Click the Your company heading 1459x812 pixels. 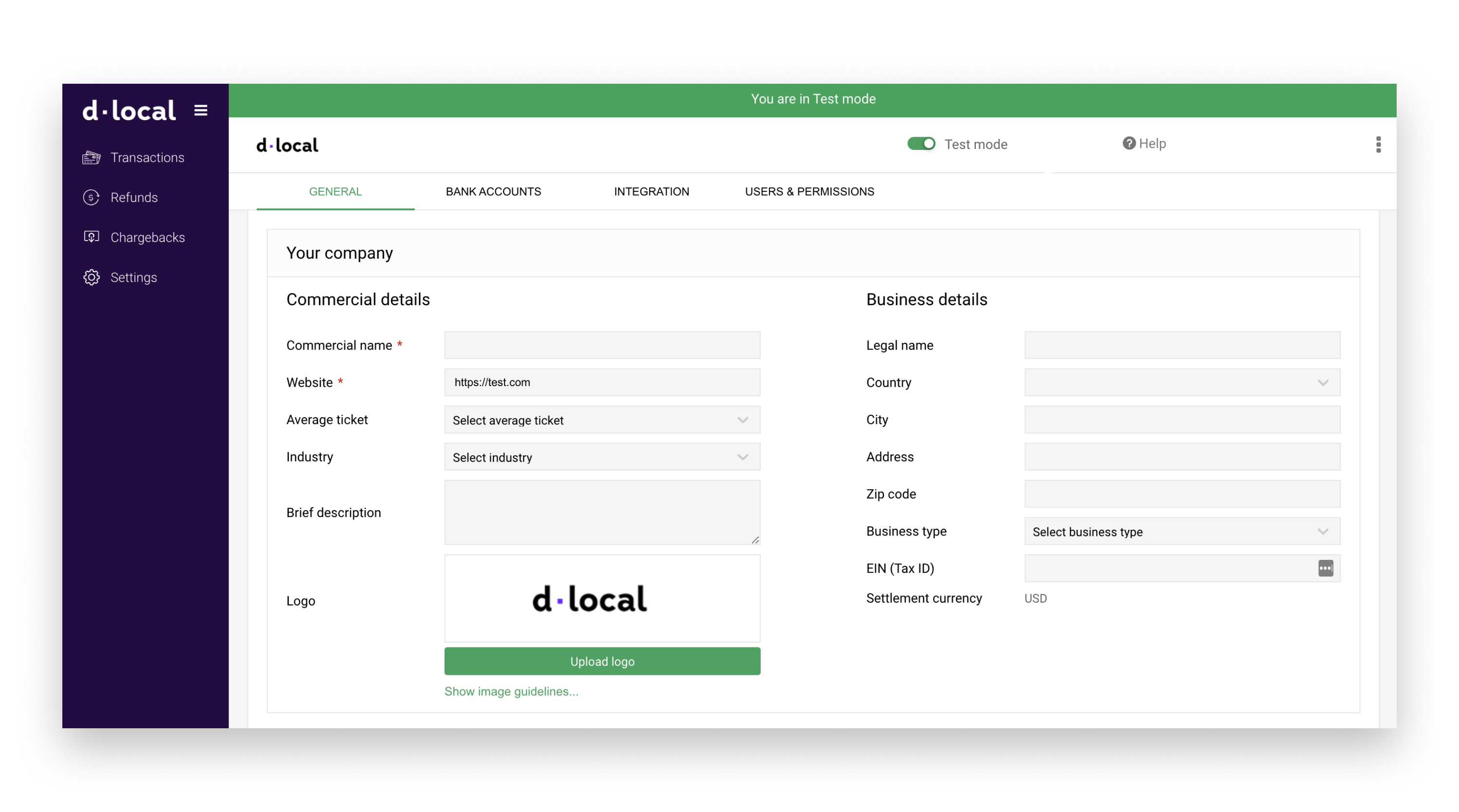[x=339, y=253]
